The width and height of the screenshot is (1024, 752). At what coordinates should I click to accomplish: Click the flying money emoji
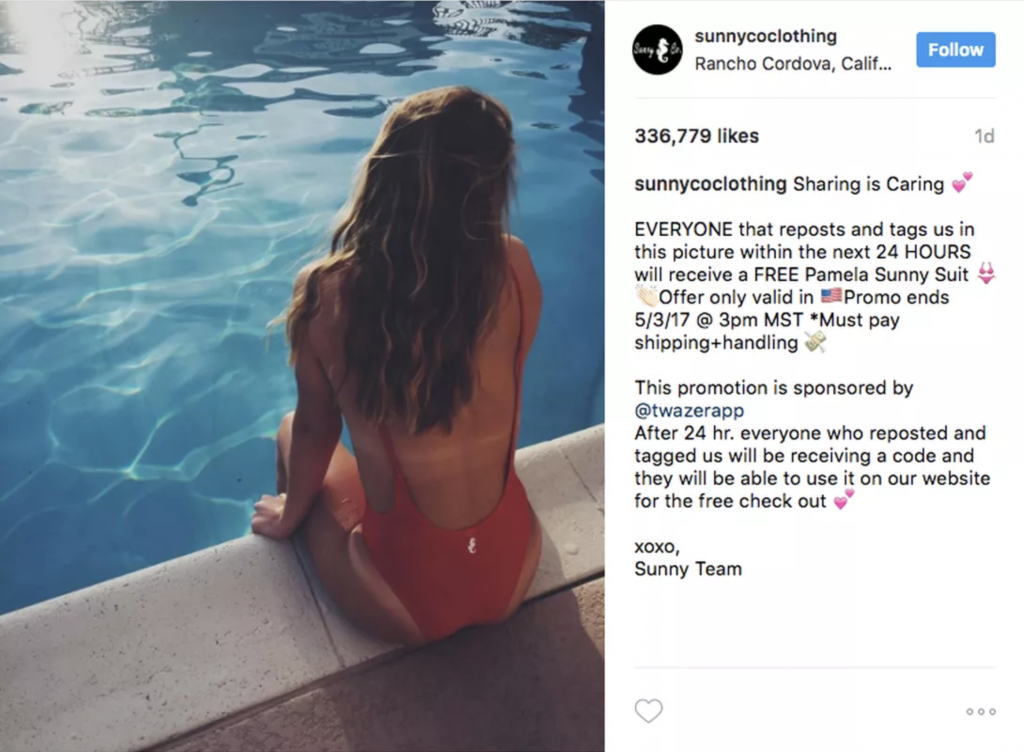[x=815, y=341]
